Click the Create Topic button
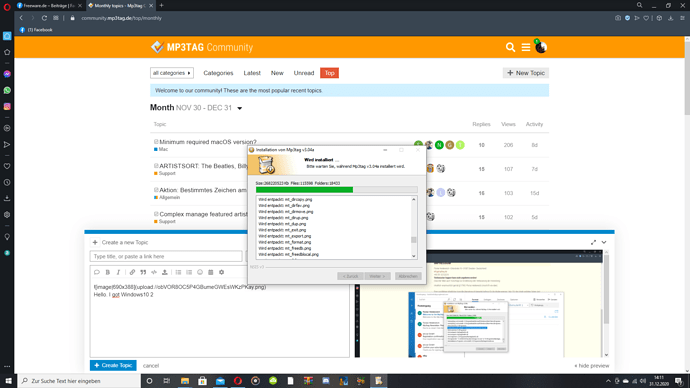 113,366
